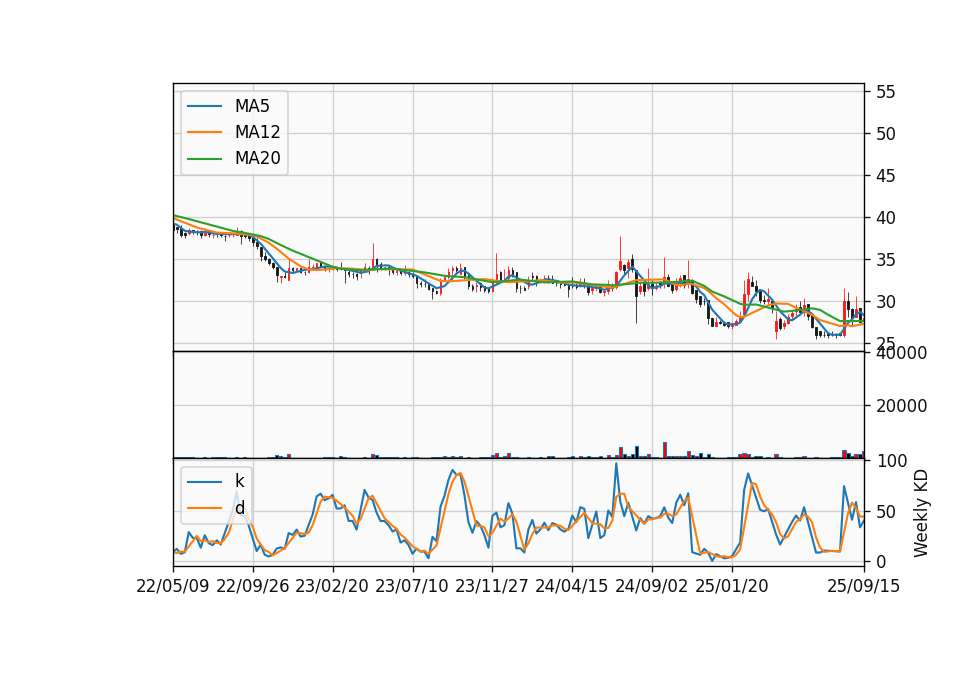Click the 100 tick on the KD axis

pos(891,461)
